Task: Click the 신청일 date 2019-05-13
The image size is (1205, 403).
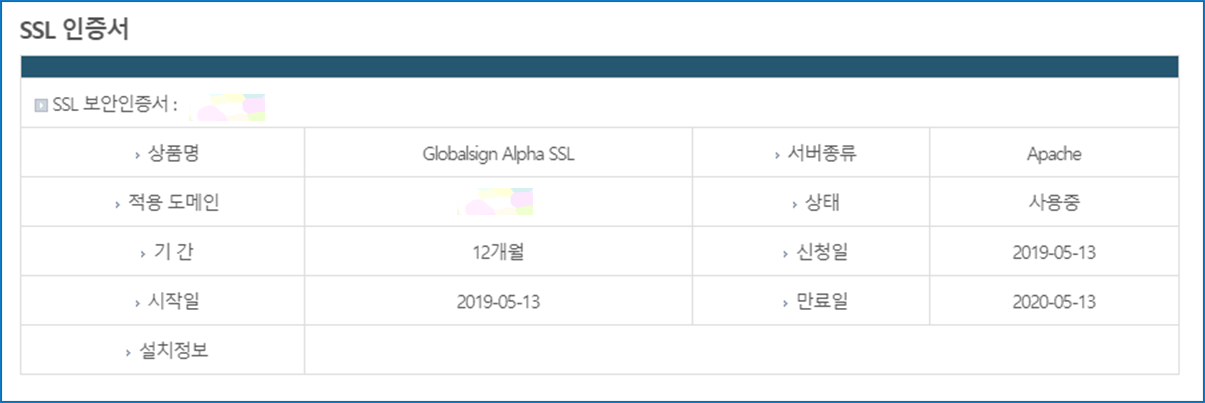Action: click(x=1054, y=252)
